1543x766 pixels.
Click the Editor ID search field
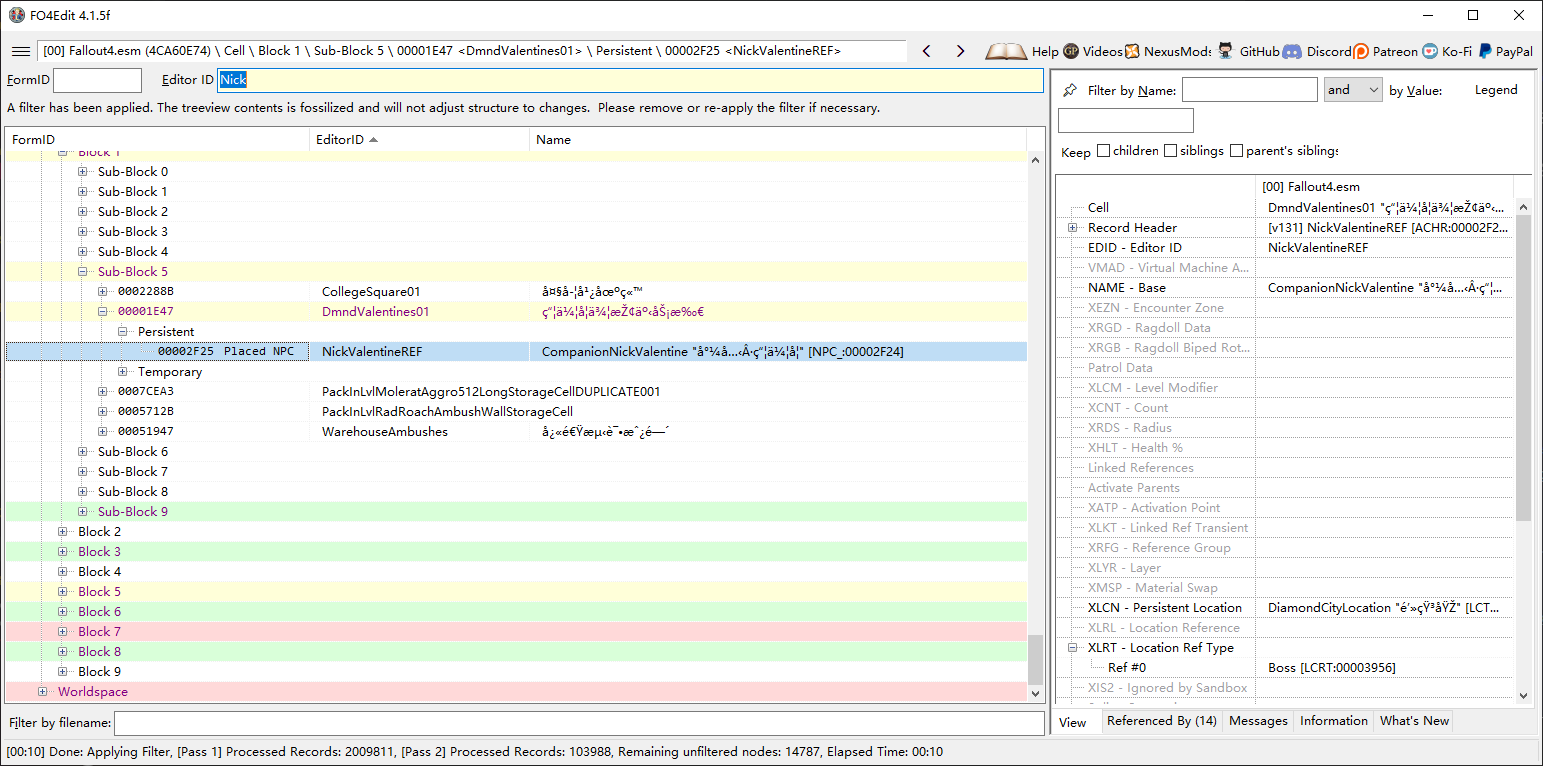[x=630, y=80]
